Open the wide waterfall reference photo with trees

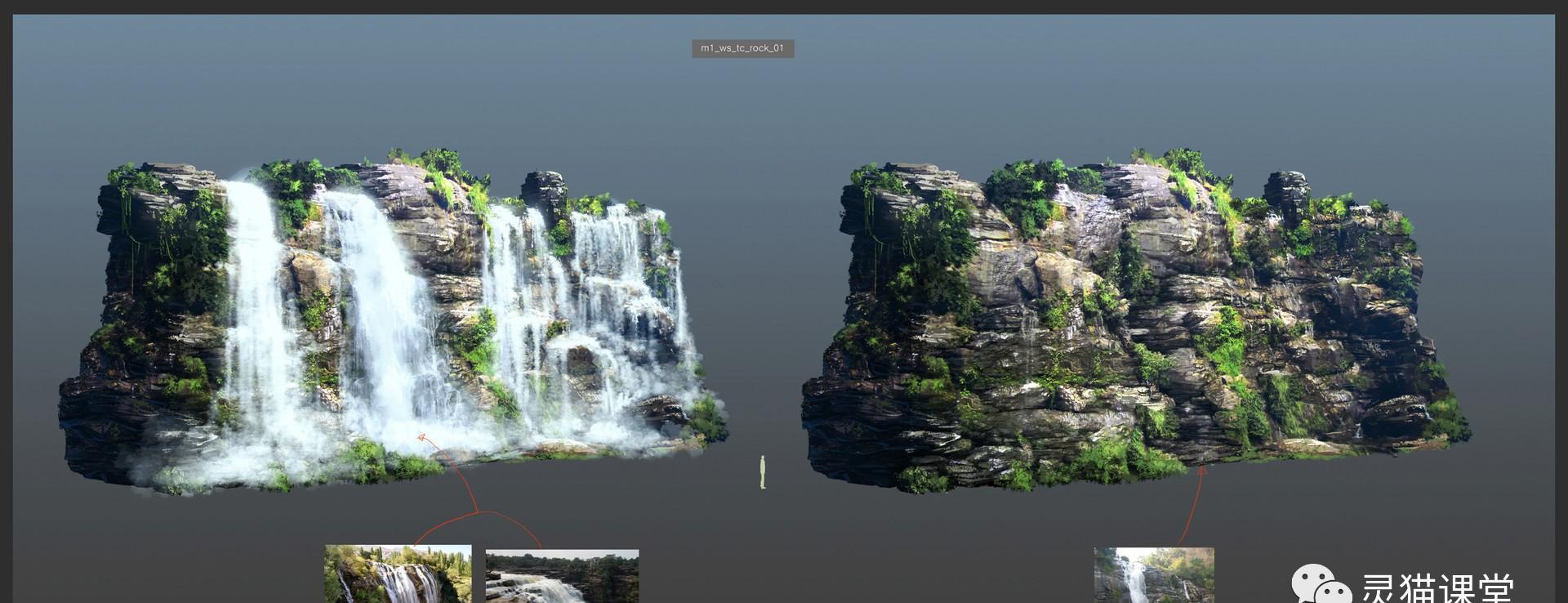[398, 574]
